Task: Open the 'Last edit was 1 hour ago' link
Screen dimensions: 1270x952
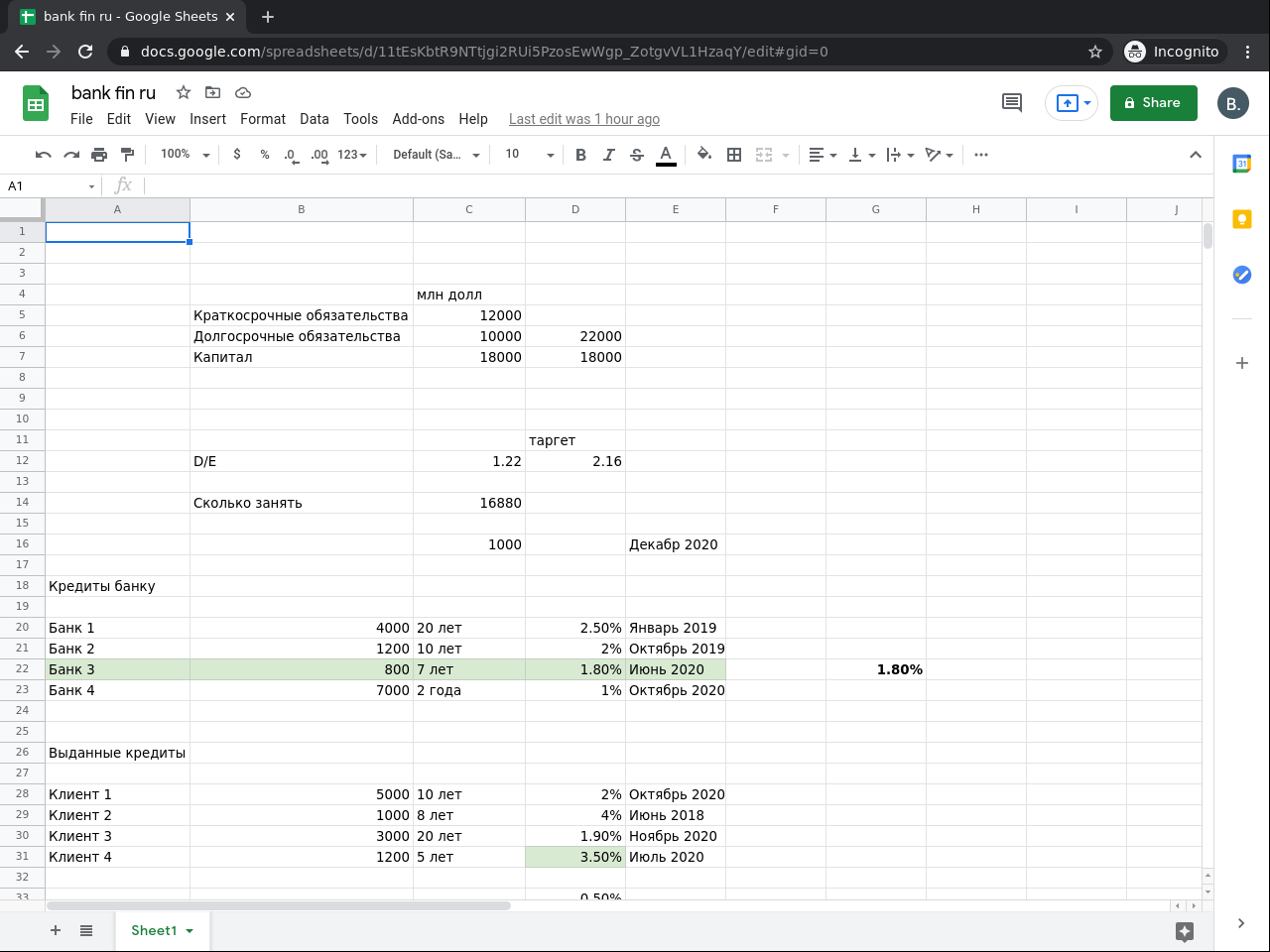Action: point(583,119)
